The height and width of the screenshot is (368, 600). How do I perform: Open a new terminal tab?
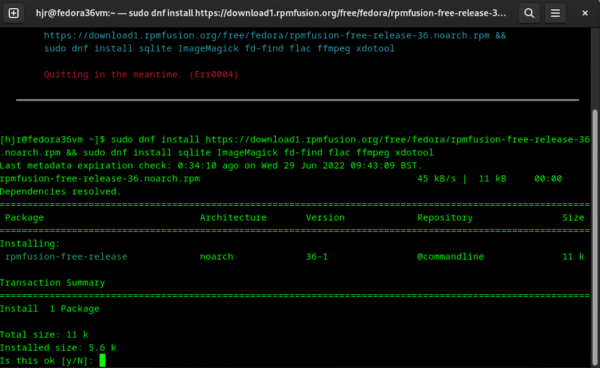pos(13,13)
